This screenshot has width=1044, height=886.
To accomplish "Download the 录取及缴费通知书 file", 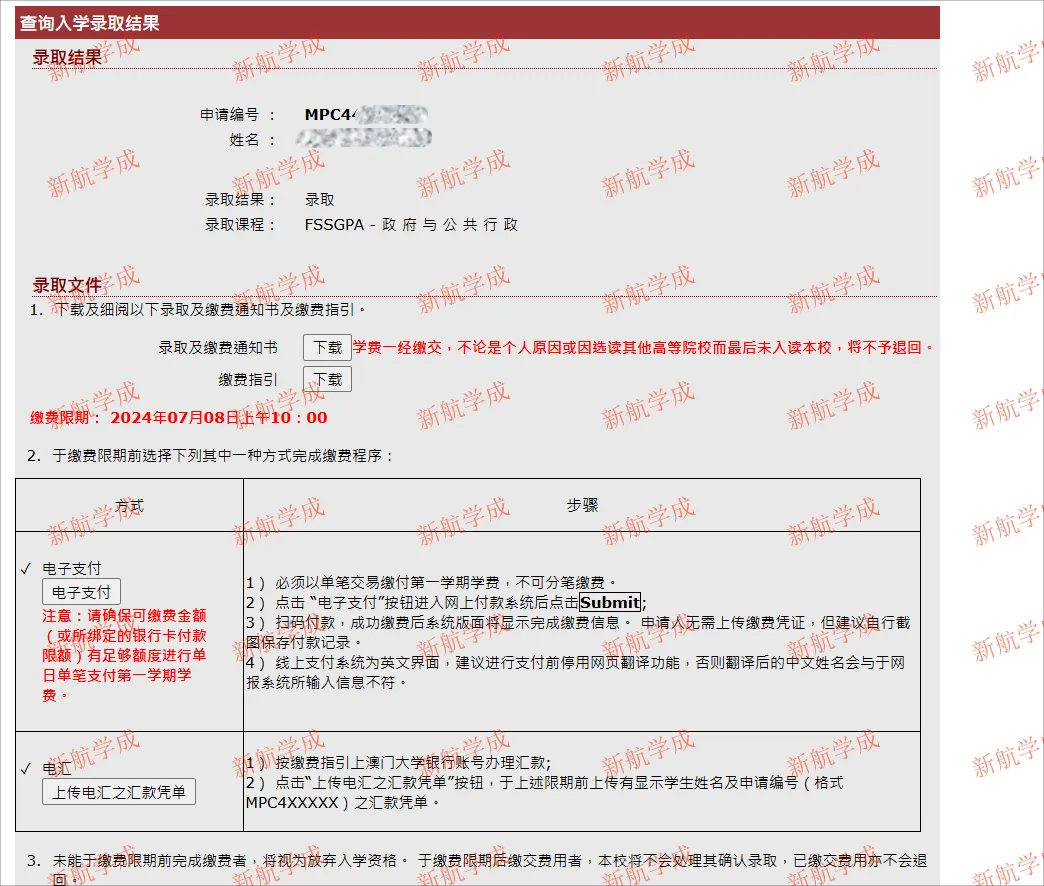I will pyautogui.click(x=327, y=347).
